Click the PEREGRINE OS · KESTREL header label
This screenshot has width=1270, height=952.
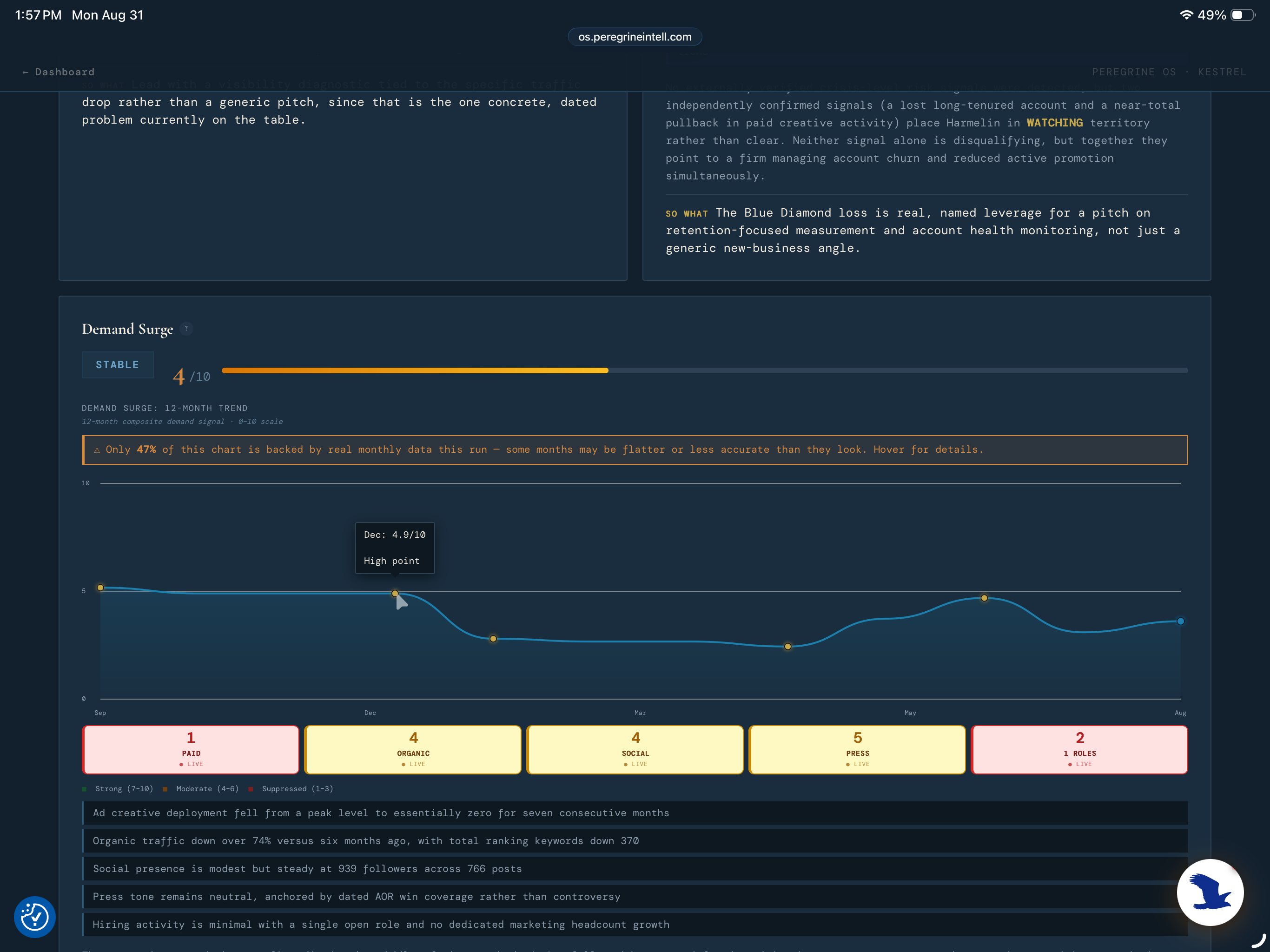[1169, 72]
